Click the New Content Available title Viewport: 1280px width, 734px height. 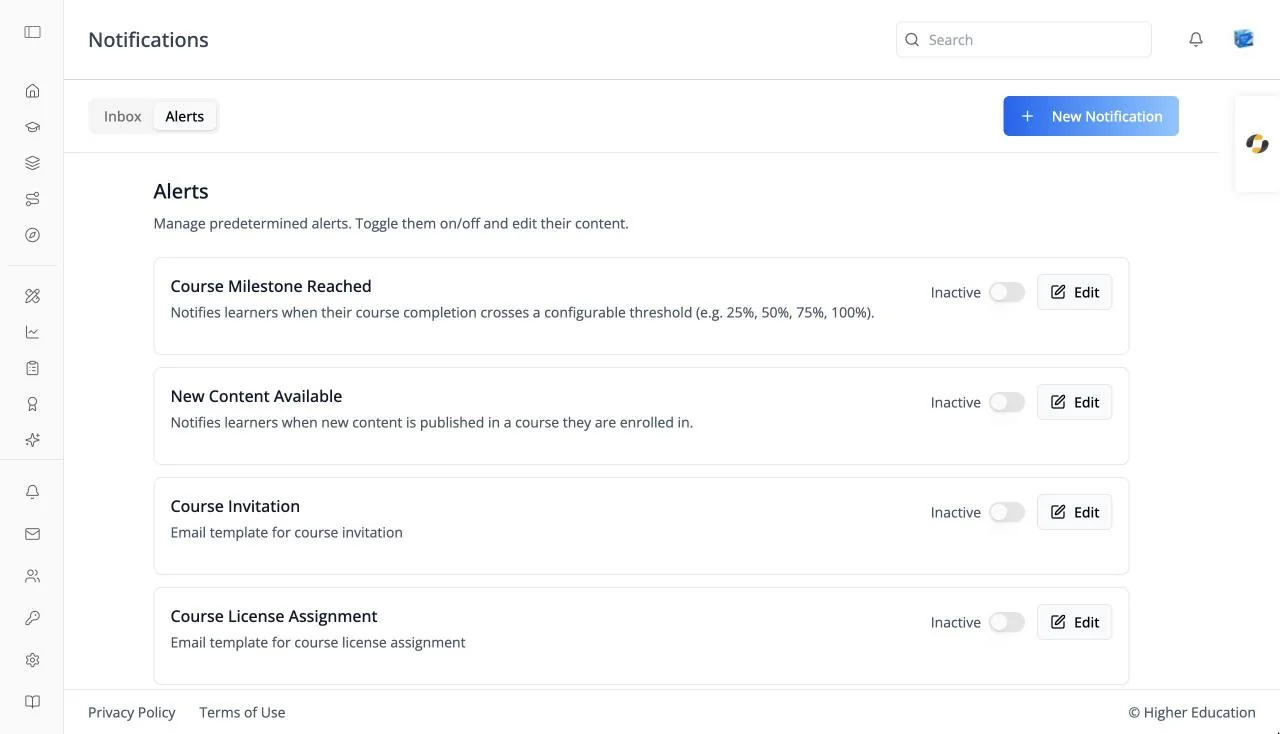click(256, 396)
